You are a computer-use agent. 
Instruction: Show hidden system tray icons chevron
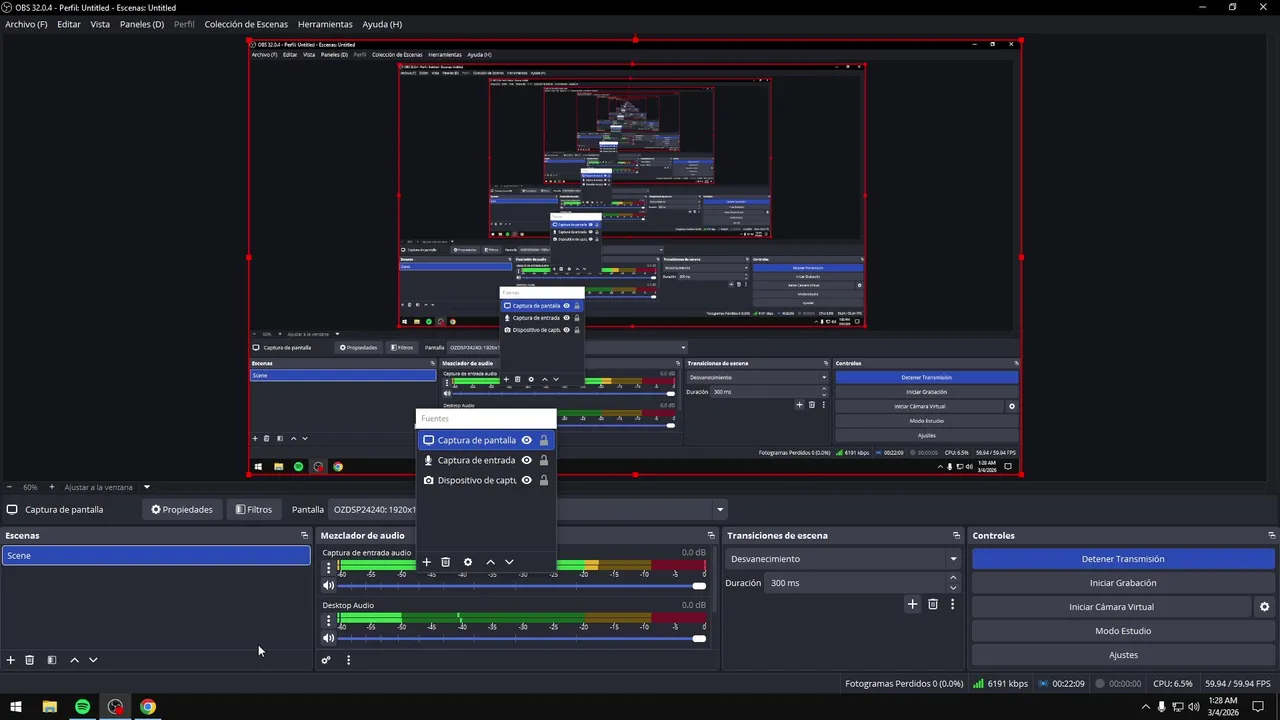[1145, 707]
